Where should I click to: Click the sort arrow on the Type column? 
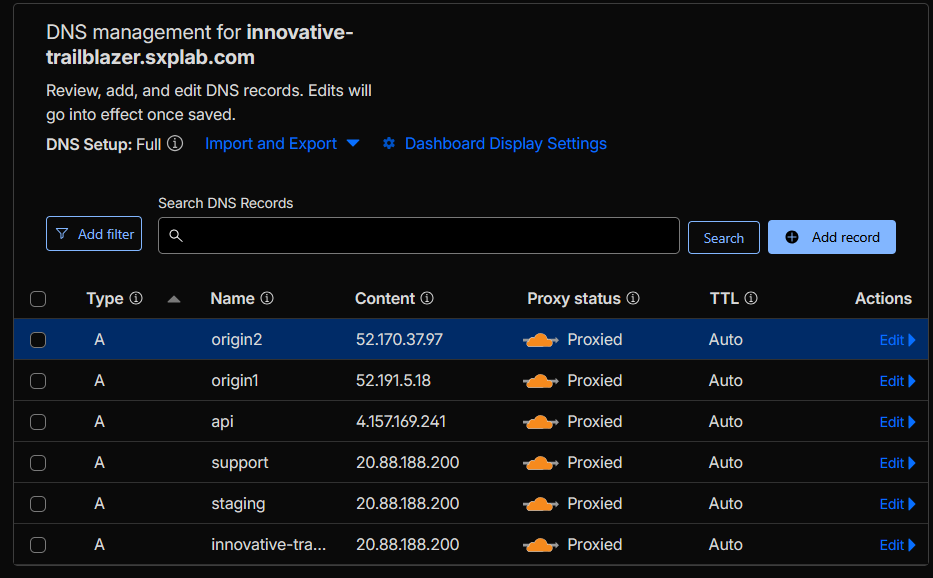172,299
